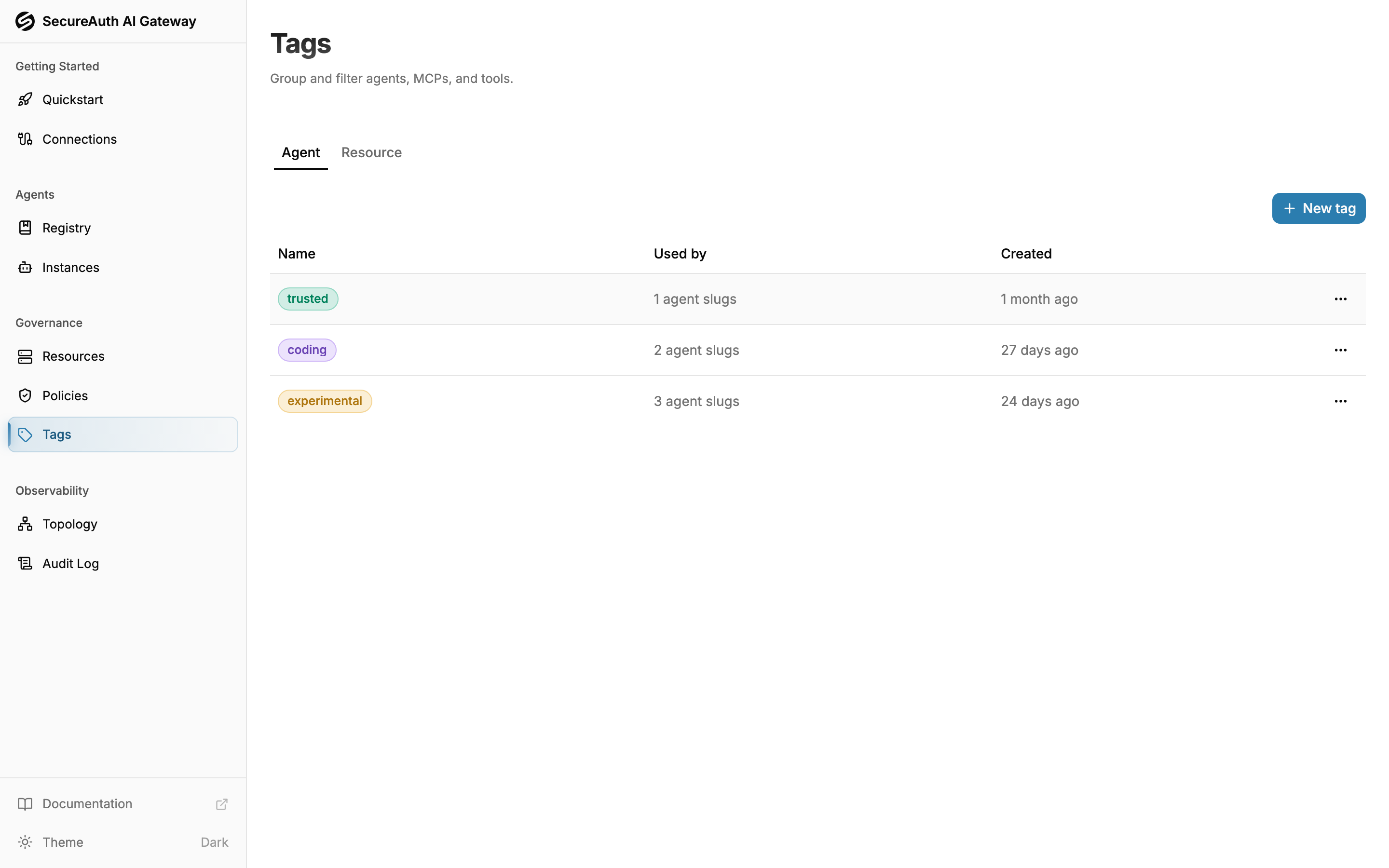
Task: Select Tags in the sidebar
Action: [x=123, y=434]
